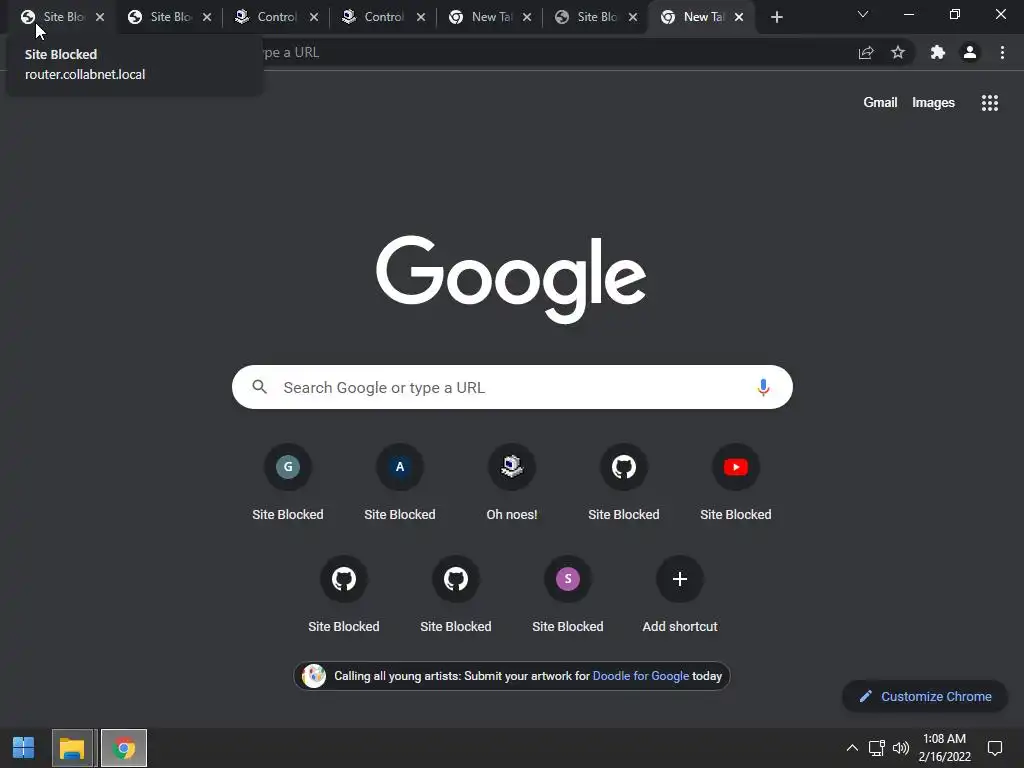Close the active New Tab at far right
This screenshot has height=768, width=1024.
pyautogui.click(x=739, y=17)
